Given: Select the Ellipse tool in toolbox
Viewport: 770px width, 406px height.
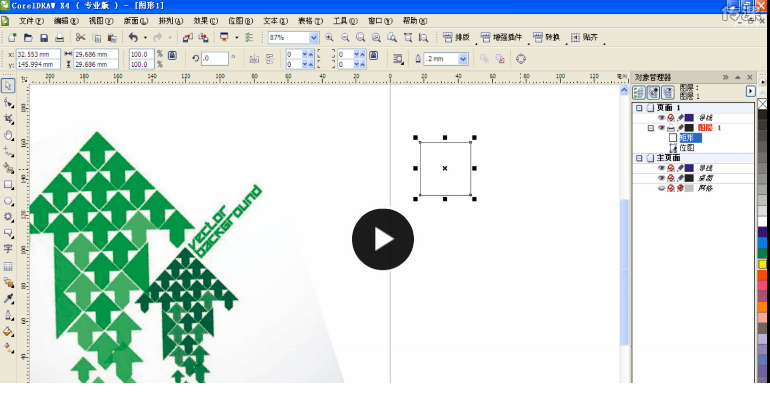Looking at the screenshot, I should tap(8, 201).
